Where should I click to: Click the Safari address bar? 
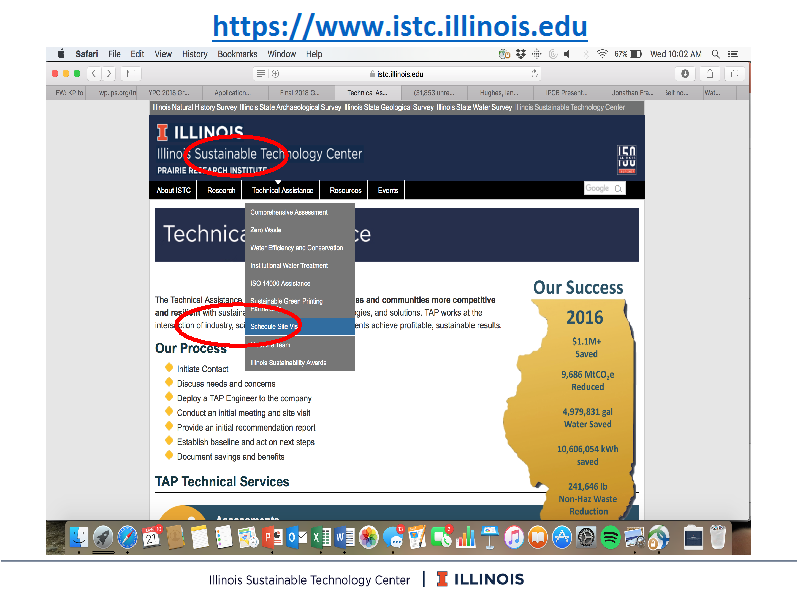pos(400,74)
